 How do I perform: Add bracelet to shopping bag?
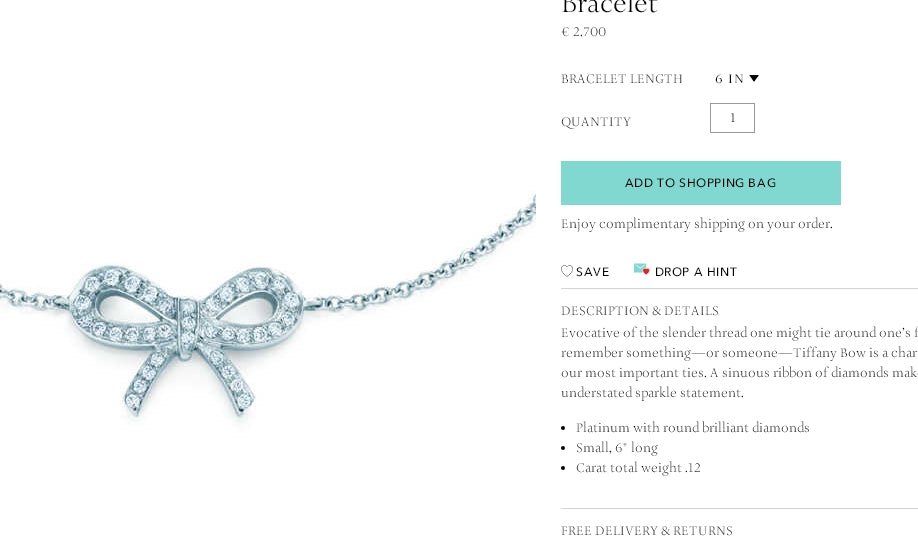[701, 183]
